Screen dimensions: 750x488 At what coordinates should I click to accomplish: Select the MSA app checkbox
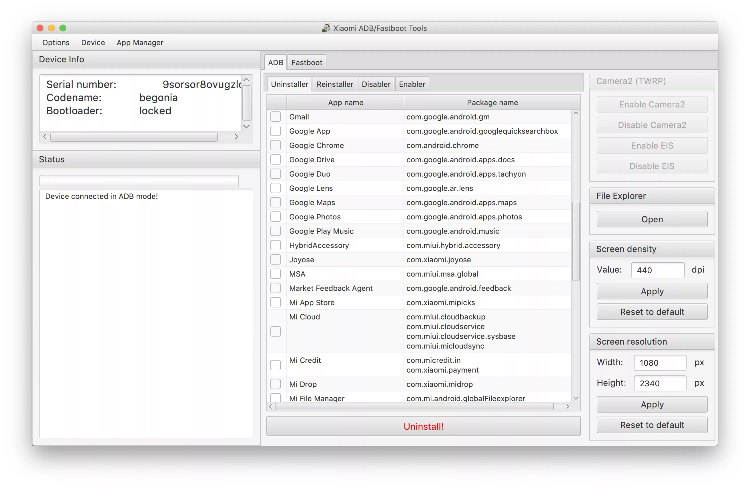click(x=276, y=274)
